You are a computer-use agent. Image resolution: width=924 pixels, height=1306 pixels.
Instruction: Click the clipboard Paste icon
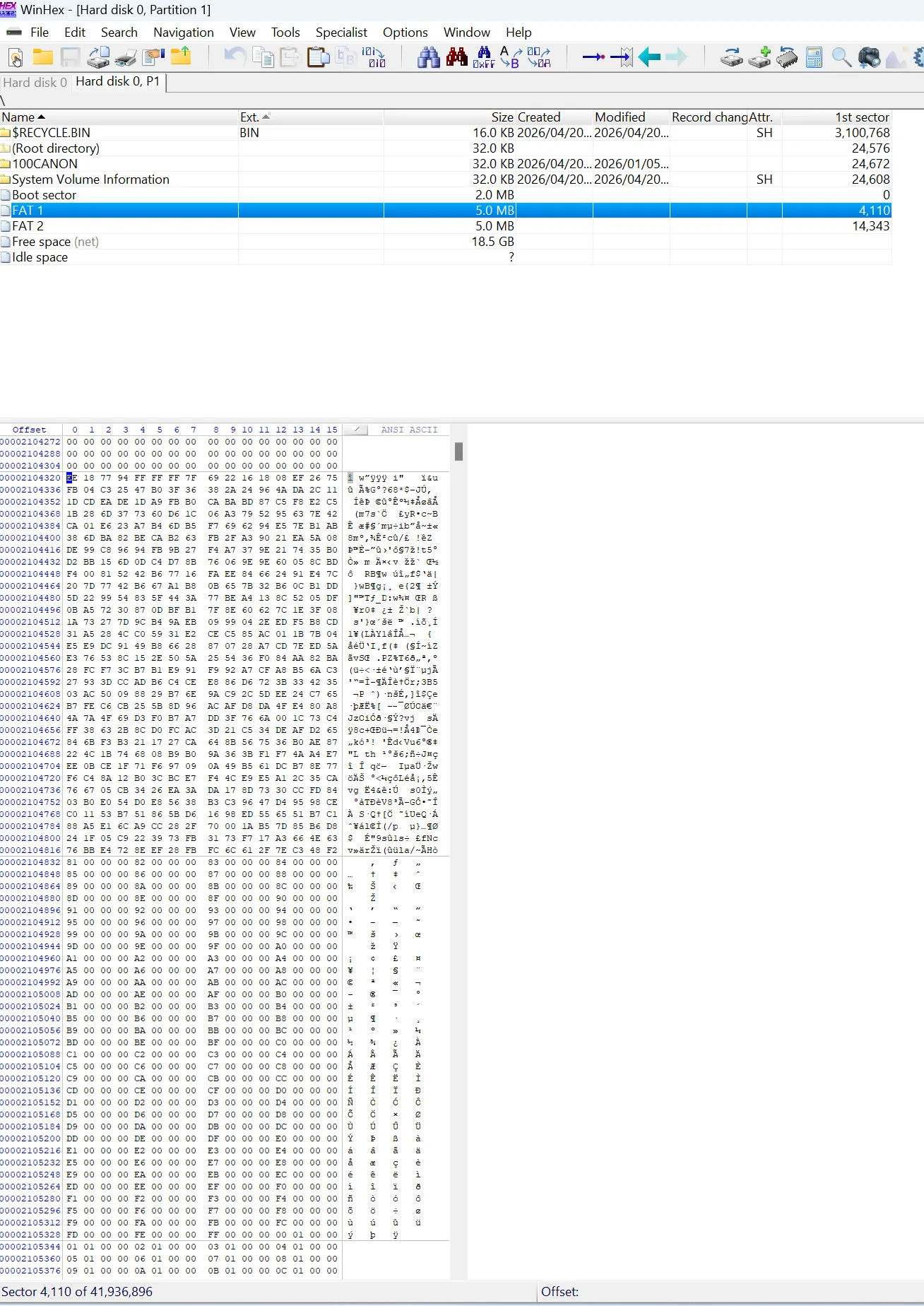(x=318, y=57)
